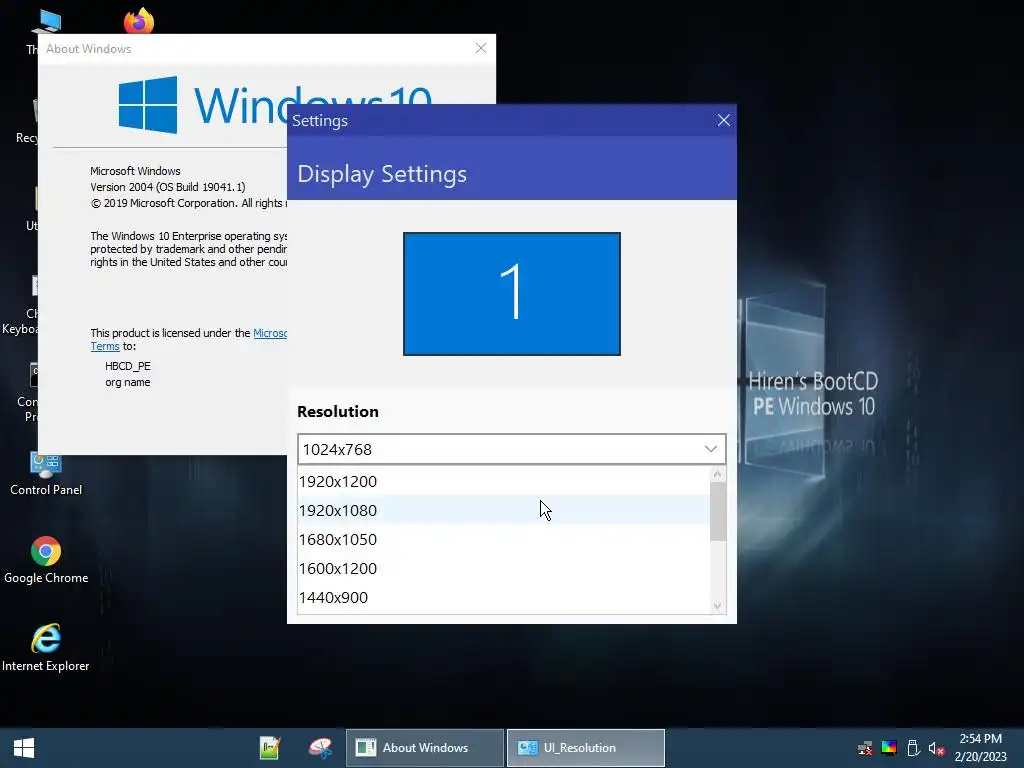Launch the Firefox desktop icon

point(139,21)
